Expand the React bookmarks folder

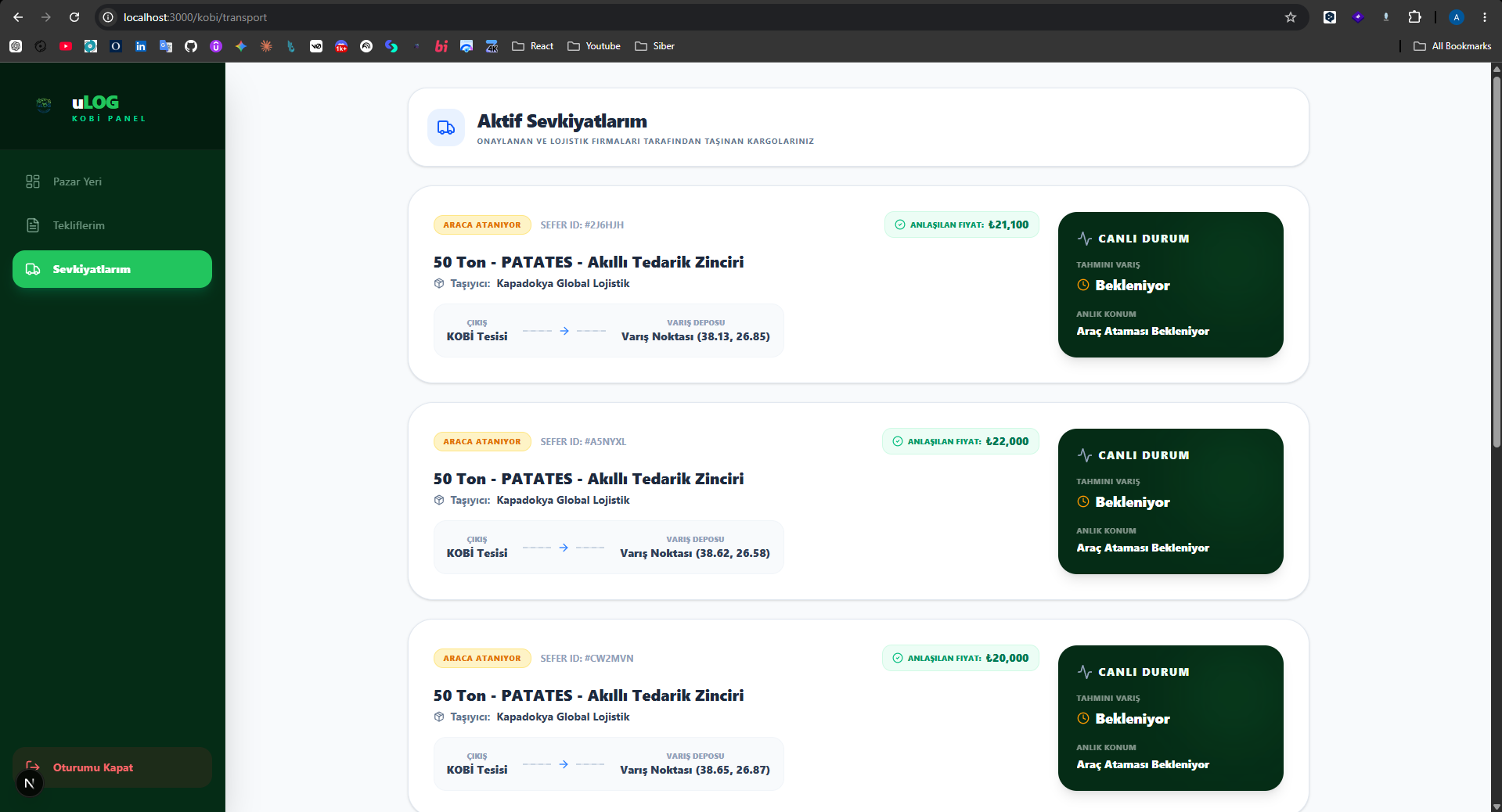coord(533,46)
